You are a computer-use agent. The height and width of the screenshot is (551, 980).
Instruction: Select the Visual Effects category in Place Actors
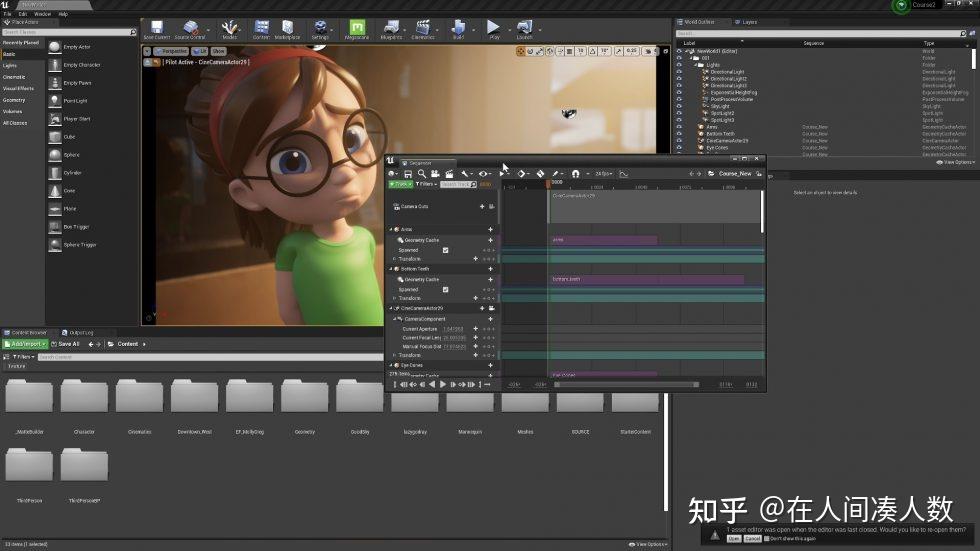pyautogui.click(x=18, y=89)
